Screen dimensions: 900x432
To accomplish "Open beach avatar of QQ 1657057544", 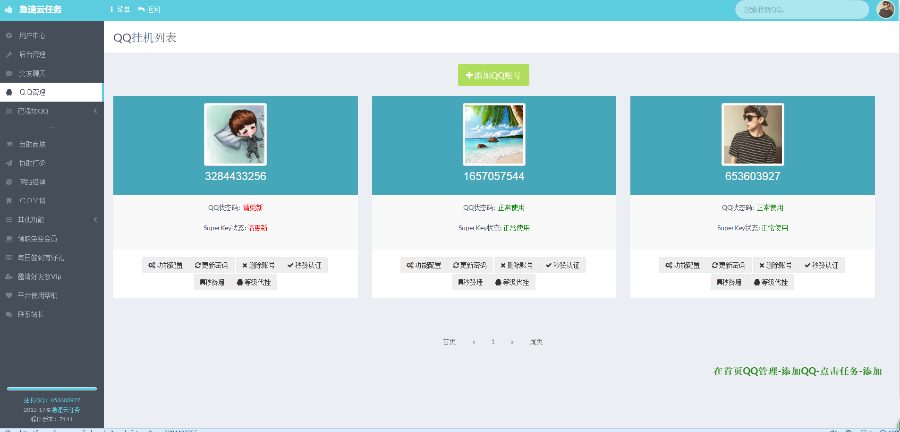I will click(x=494, y=134).
